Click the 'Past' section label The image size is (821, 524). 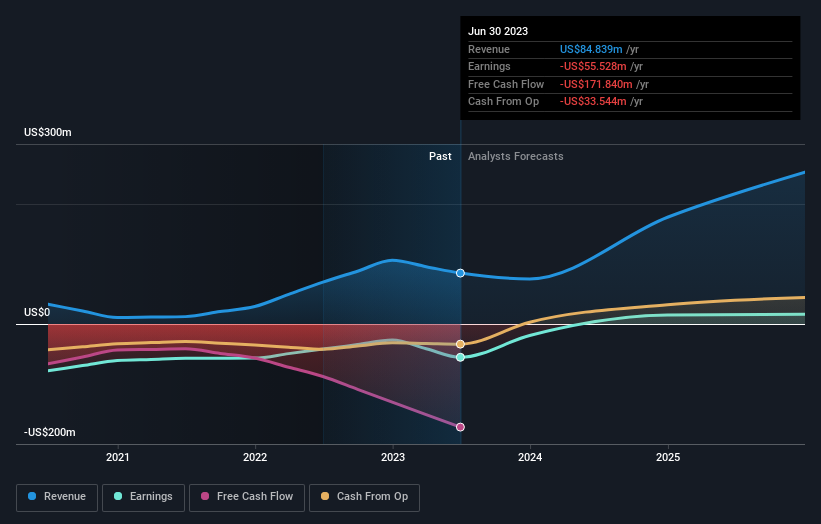pyautogui.click(x=440, y=156)
